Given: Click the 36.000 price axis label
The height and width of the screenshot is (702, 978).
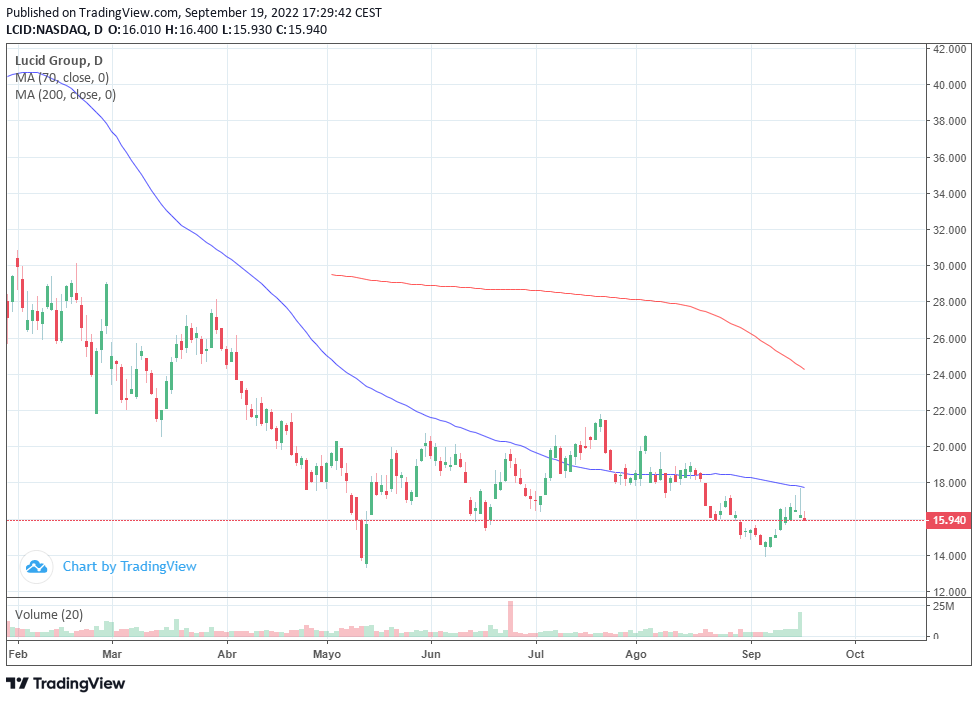Looking at the screenshot, I should pyautogui.click(x=949, y=158).
